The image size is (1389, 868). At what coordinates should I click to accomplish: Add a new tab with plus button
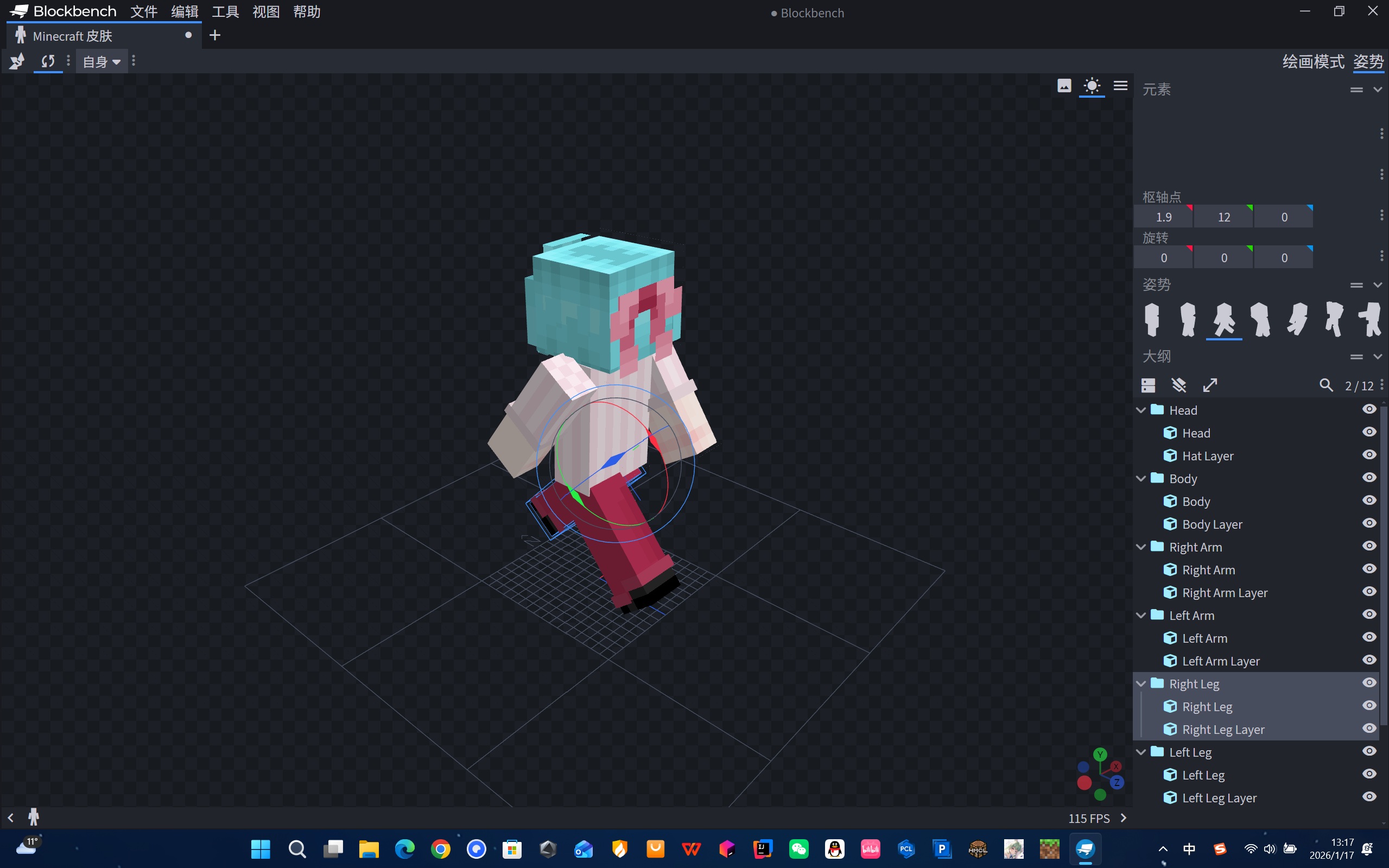pyautogui.click(x=214, y=36)
